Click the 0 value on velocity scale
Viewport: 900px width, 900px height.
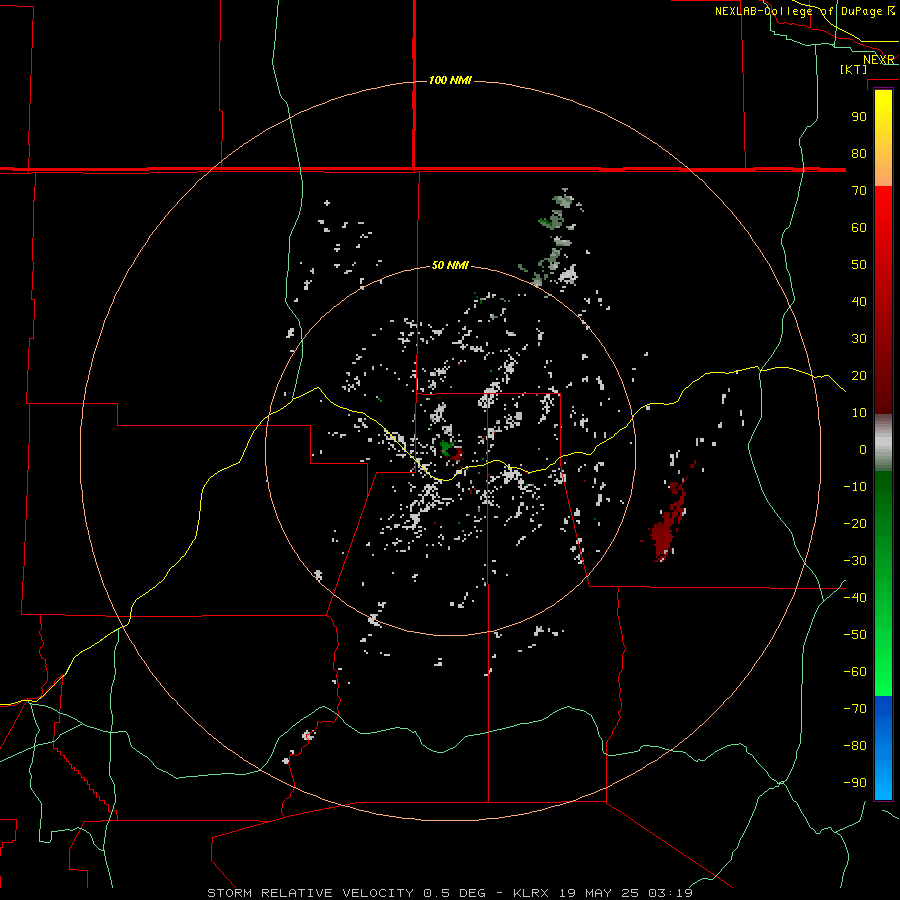[863, 449]
